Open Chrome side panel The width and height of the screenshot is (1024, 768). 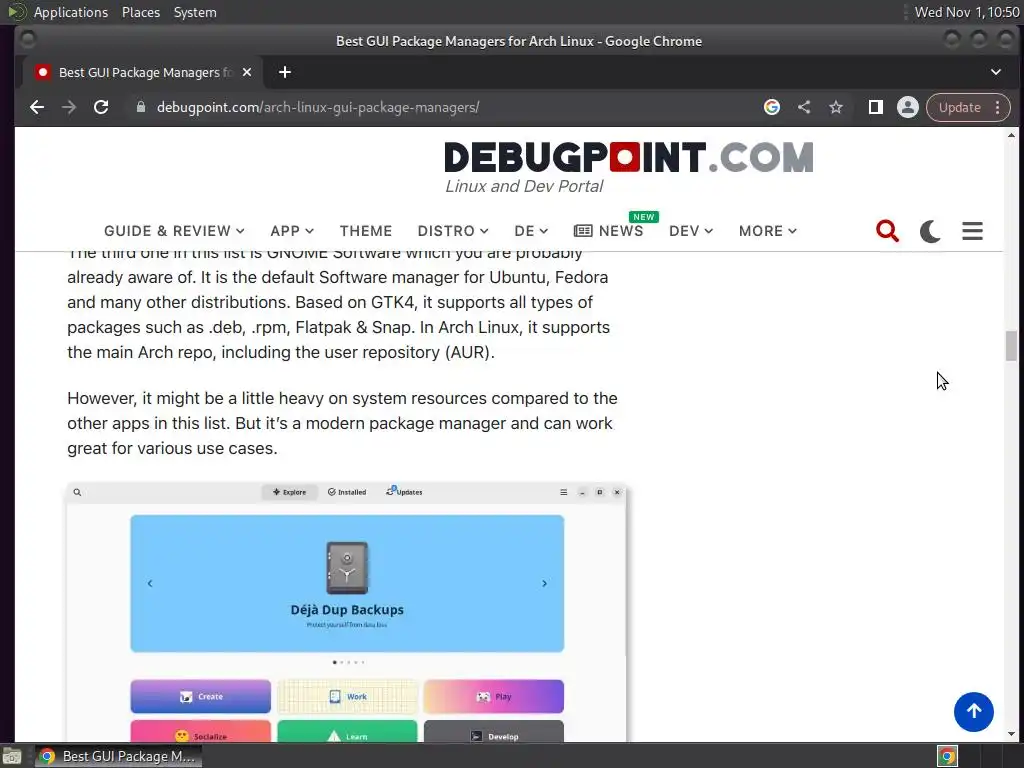click(x=876, y=107)
